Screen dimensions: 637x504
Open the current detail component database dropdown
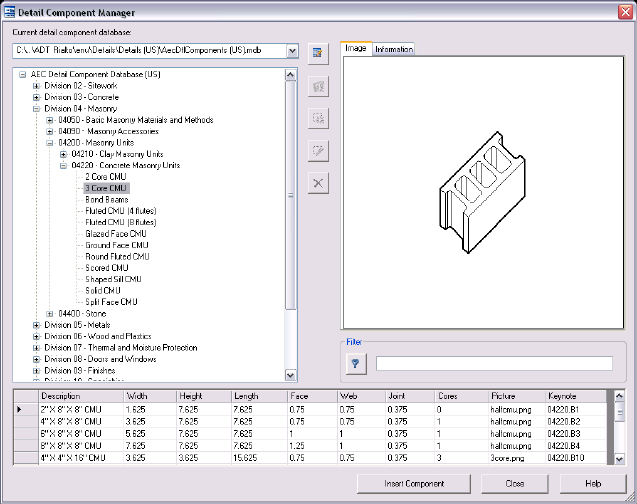tap(291, 51)
